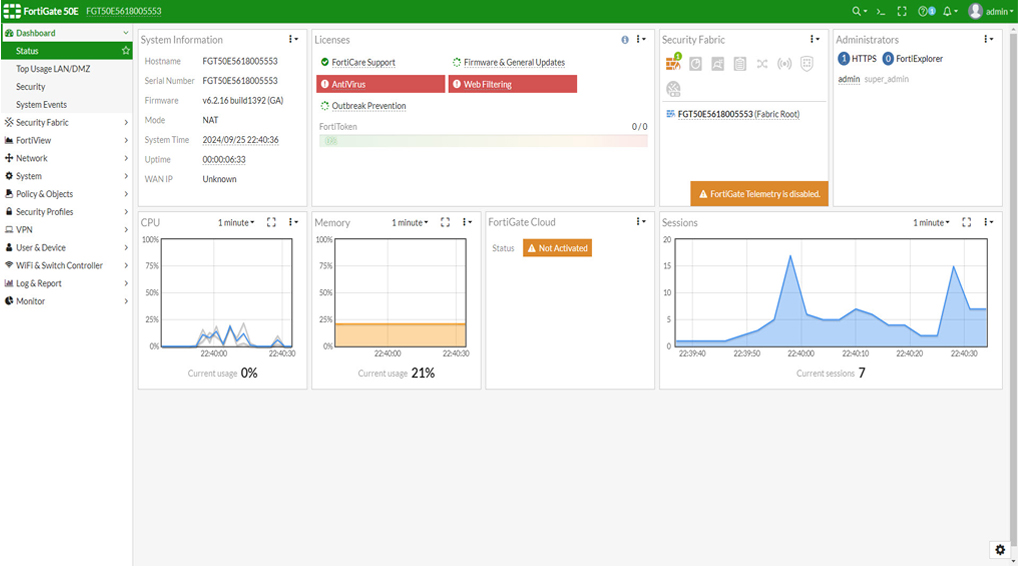This screenshot has width=1018, height=566.
Task: Open the help question mark icon
Action: click(926, 11)
